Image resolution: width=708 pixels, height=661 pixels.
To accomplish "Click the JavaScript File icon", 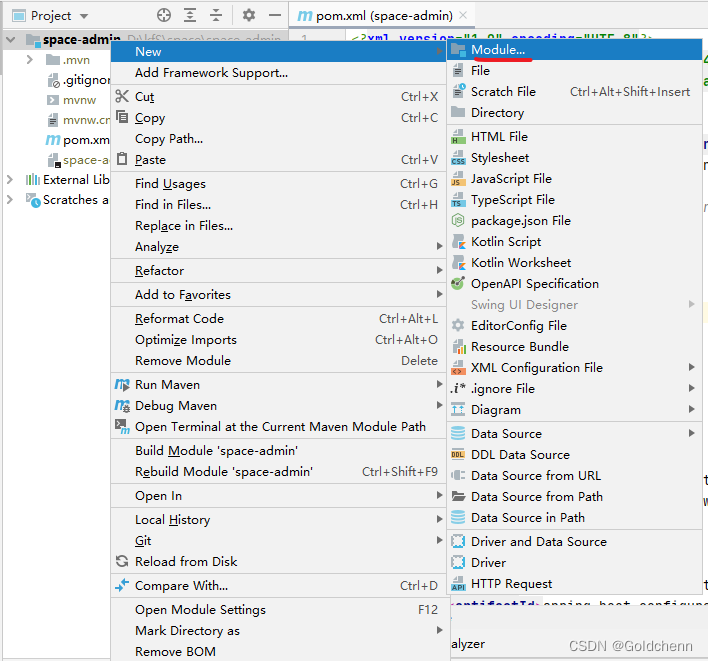I will 458,178.
